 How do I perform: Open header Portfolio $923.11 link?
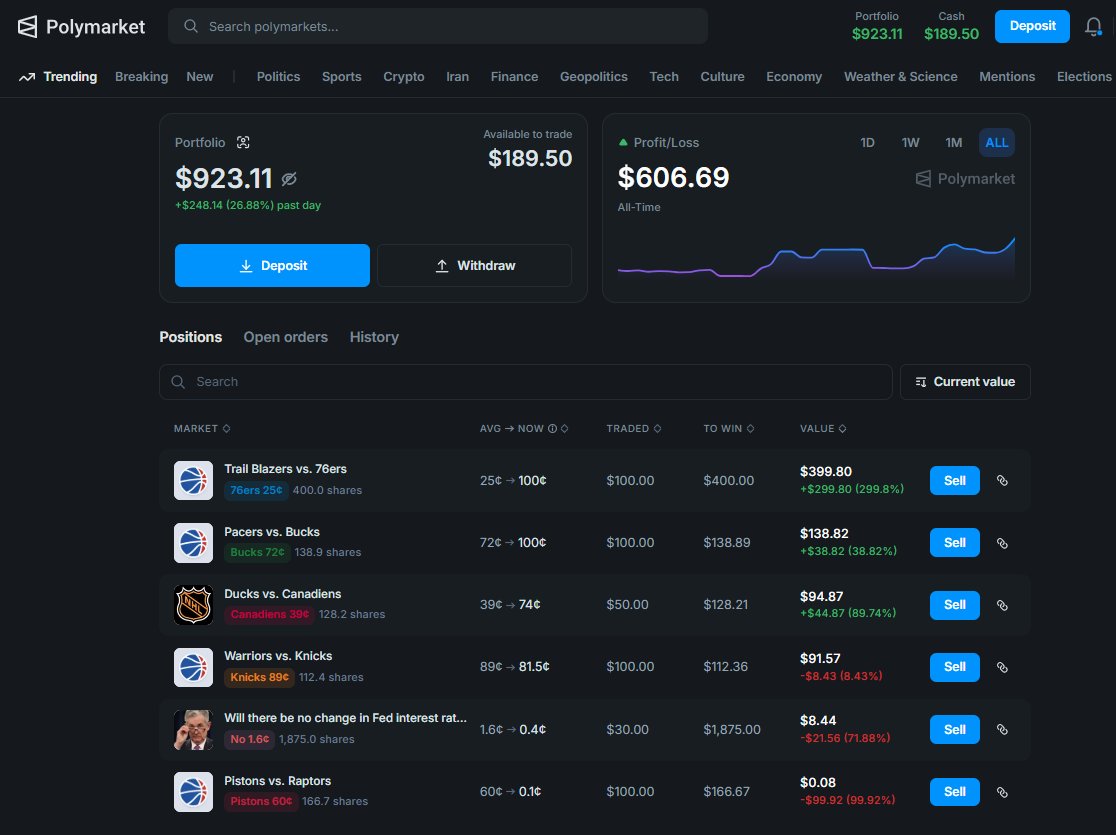point(877,26)
